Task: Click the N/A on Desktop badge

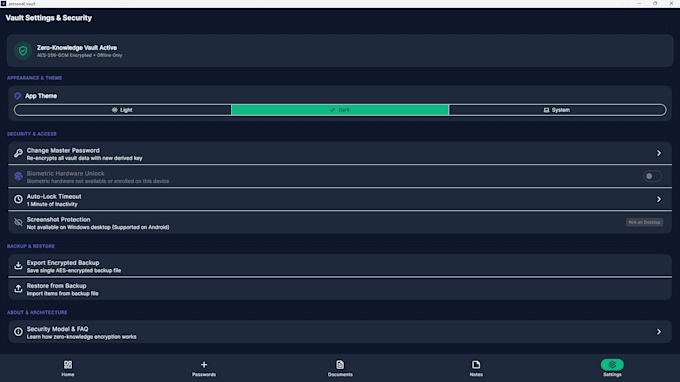Action: tap(644, 222)
